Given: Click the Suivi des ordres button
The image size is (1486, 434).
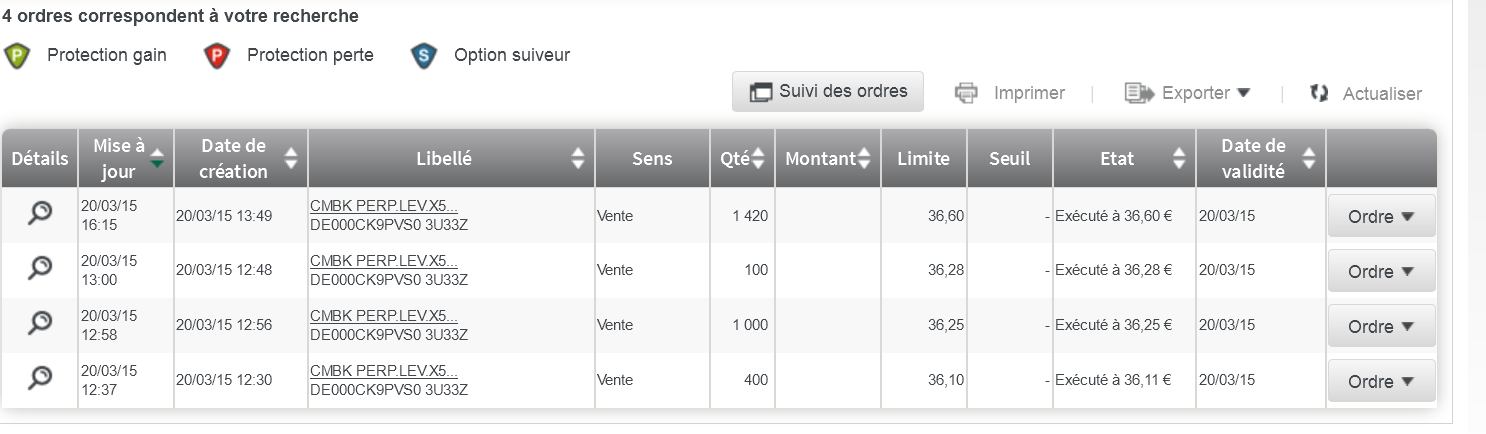Looking at the screenshot, I should 828,91.
